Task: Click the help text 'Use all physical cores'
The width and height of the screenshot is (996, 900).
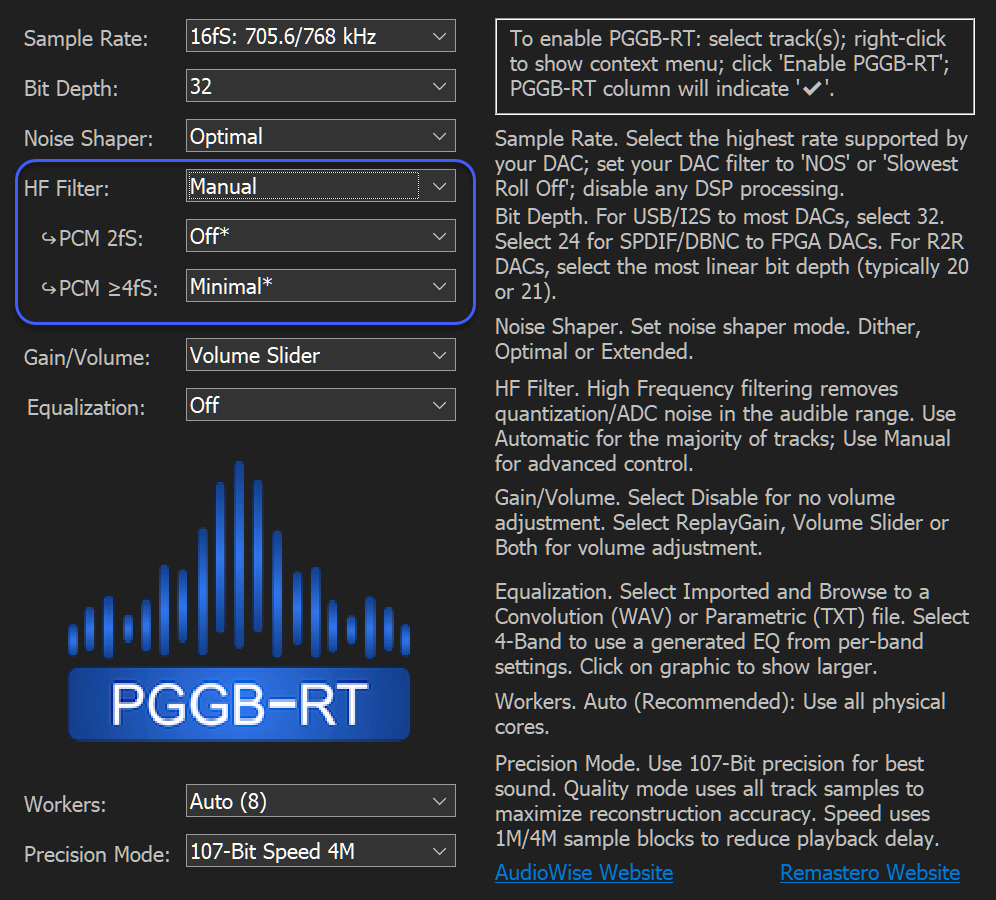Action: click(x=720, y=714)
